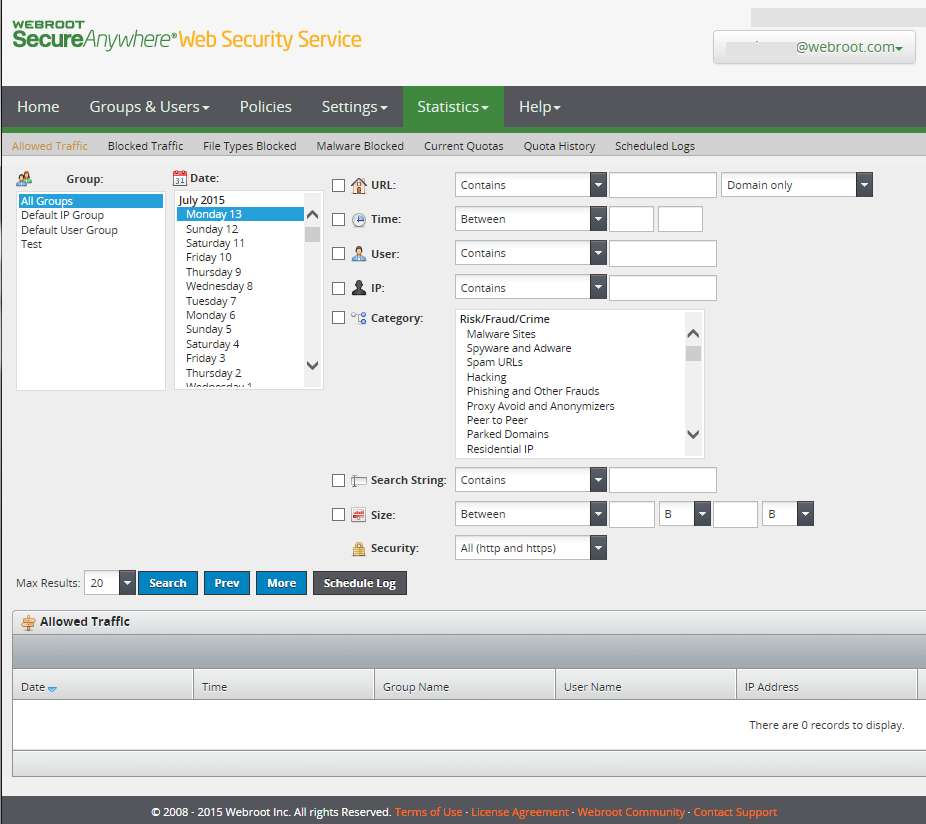Viewport: 926px width, 824px height.
Task: Click the Category tree icon
Action: coord(358,318)
